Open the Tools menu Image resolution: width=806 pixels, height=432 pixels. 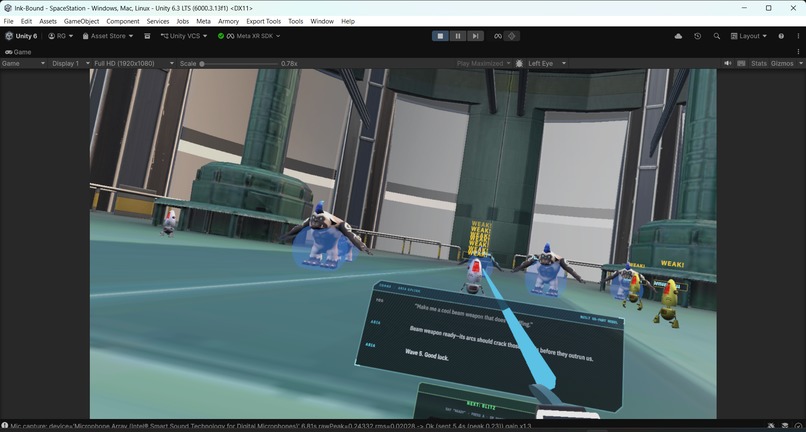coord(296,21)
